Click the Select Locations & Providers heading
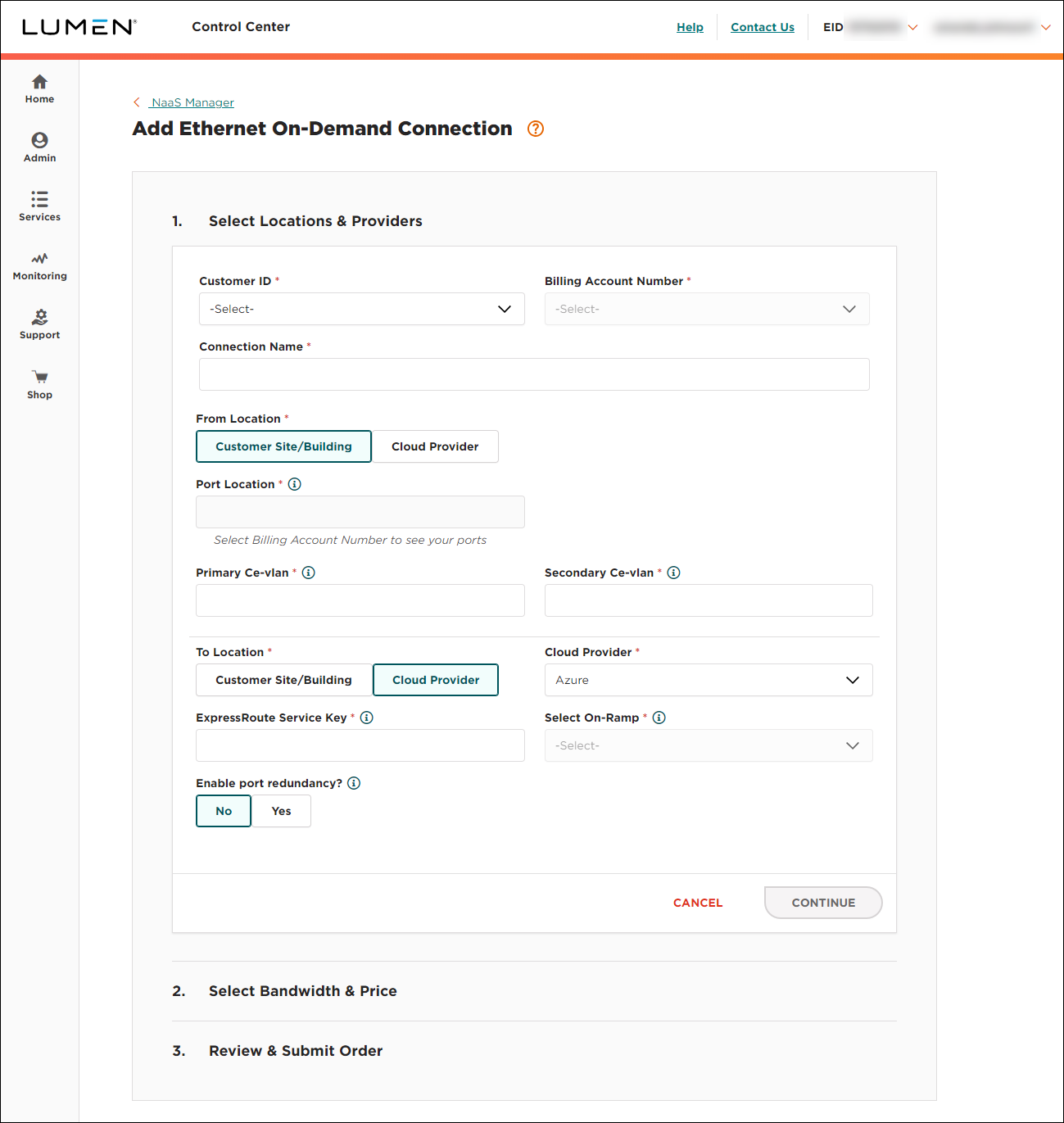The width and height of the screenshot is (1064, 1123). point(315,221)
